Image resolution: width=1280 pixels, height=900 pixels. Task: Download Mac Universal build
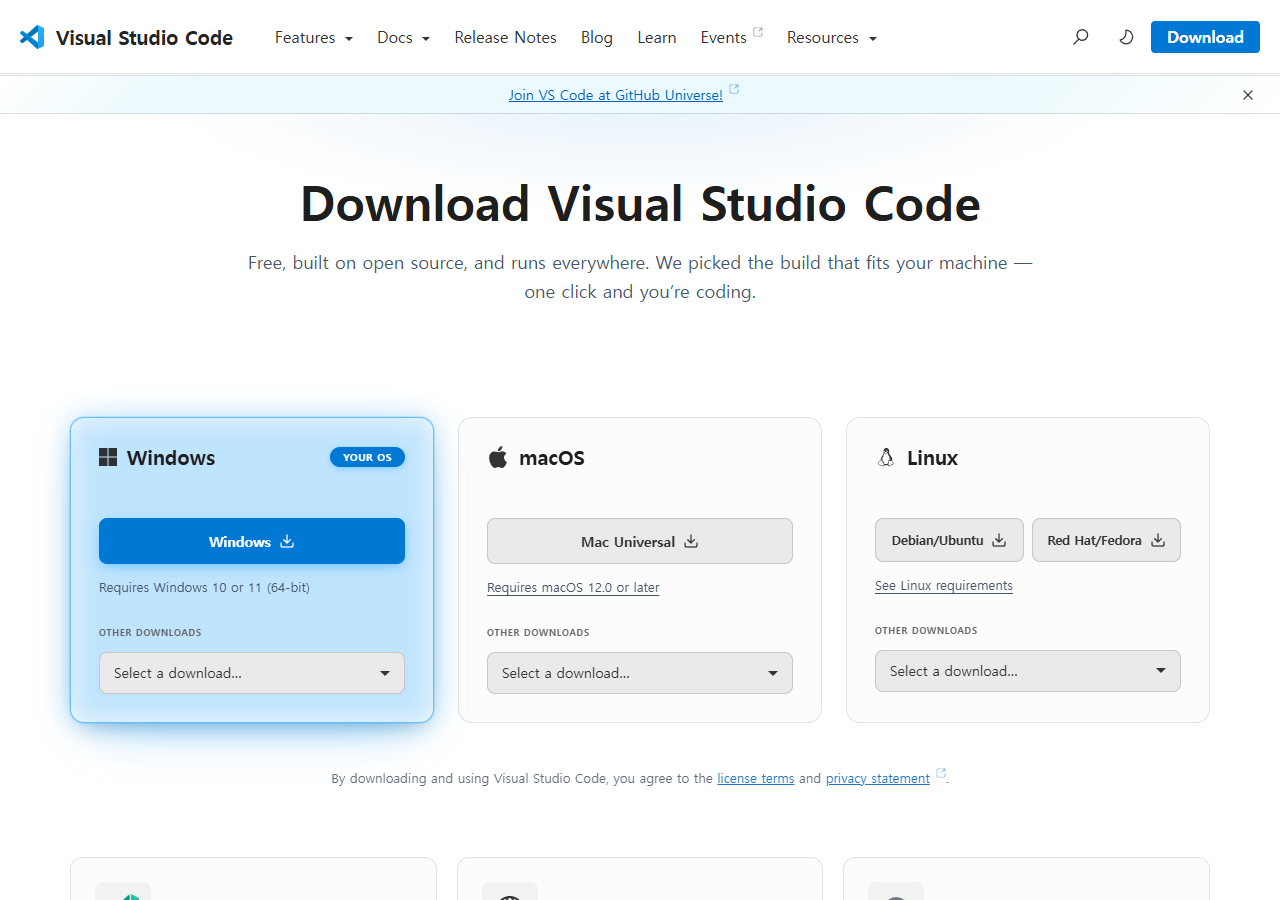pyautogui.click(x=640, y=541)
